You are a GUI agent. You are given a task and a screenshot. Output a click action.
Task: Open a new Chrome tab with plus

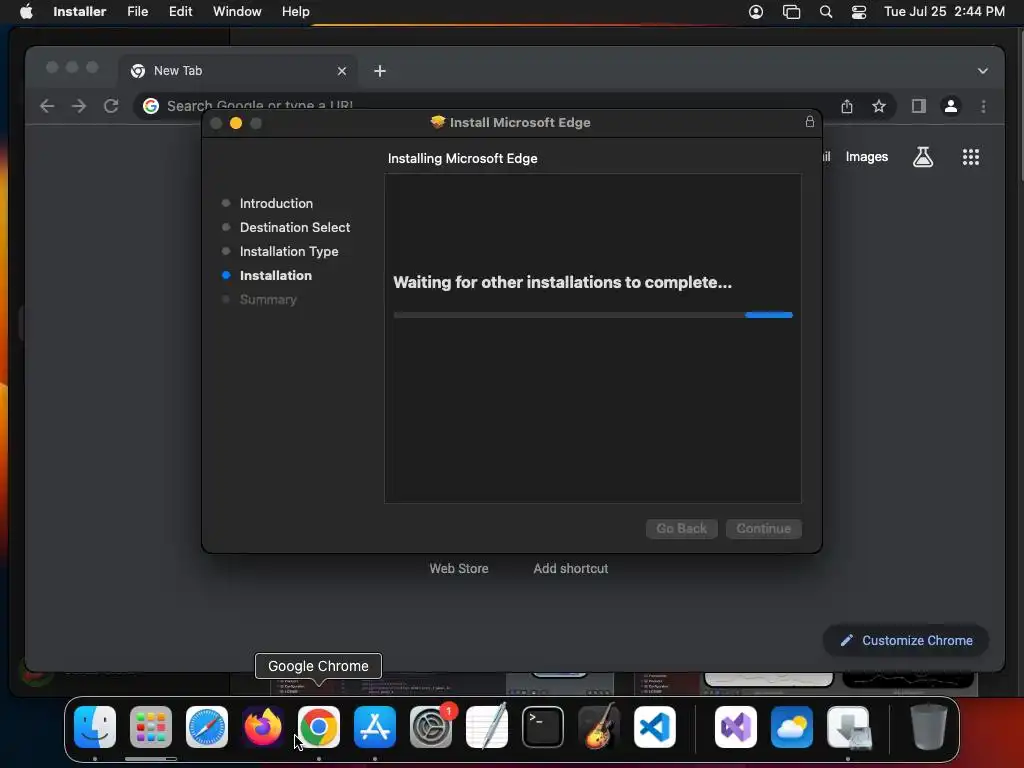coord(380,71)
